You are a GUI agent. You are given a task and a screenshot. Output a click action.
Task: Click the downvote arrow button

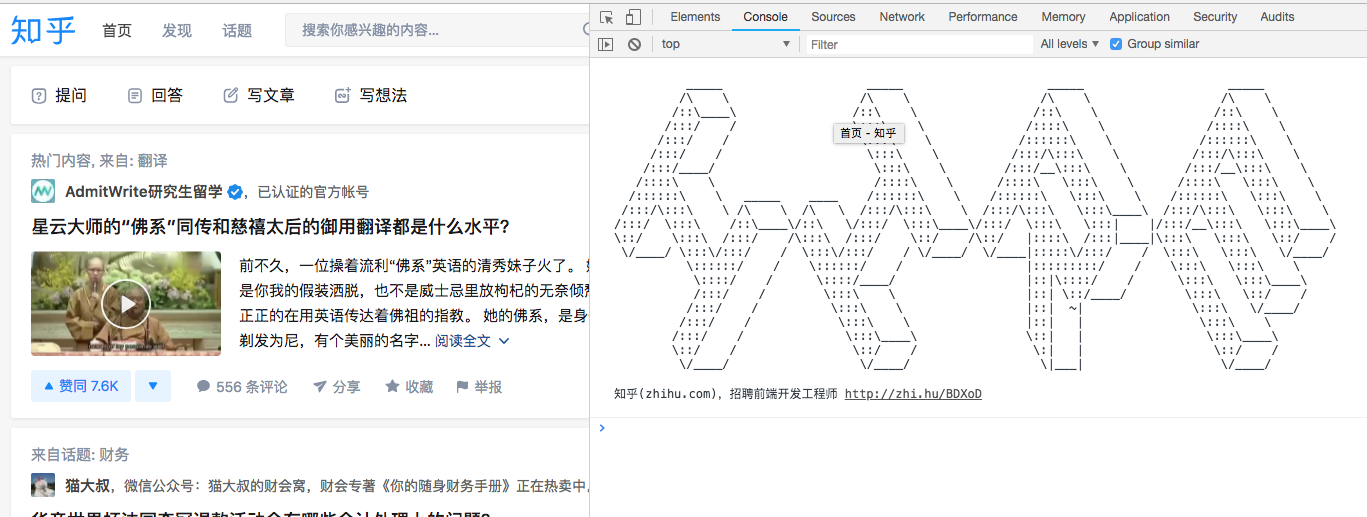coord(153,386)
